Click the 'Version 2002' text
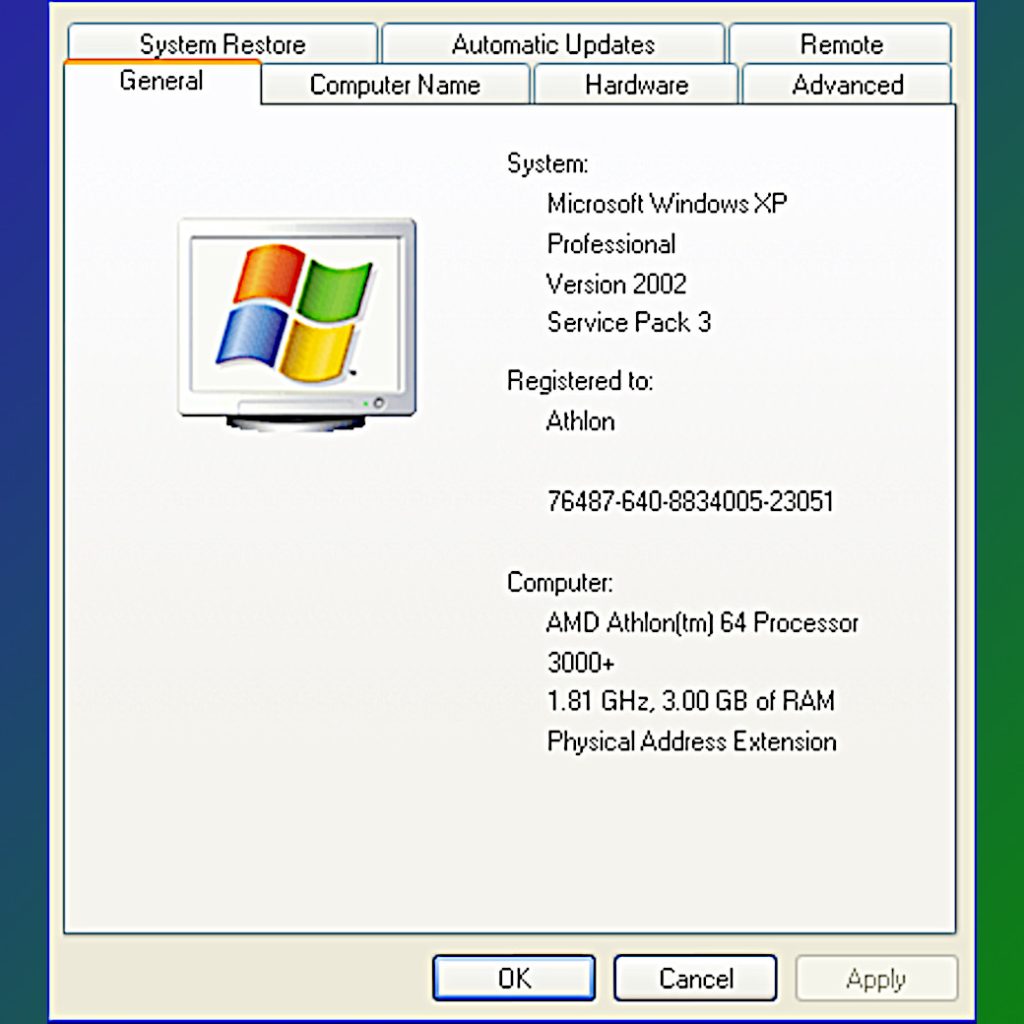The height and width of the screenshot is (1024, 1024). click(616, 283)
